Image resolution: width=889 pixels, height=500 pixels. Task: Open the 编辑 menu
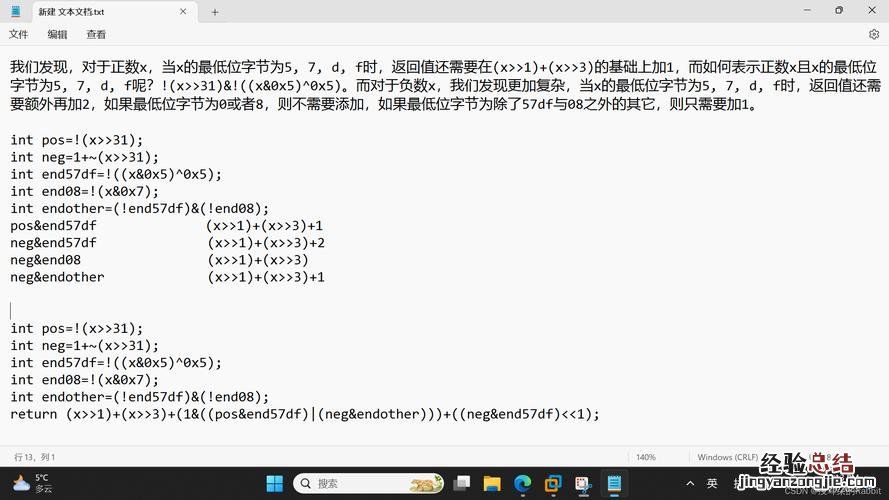[x=57, y=34]
